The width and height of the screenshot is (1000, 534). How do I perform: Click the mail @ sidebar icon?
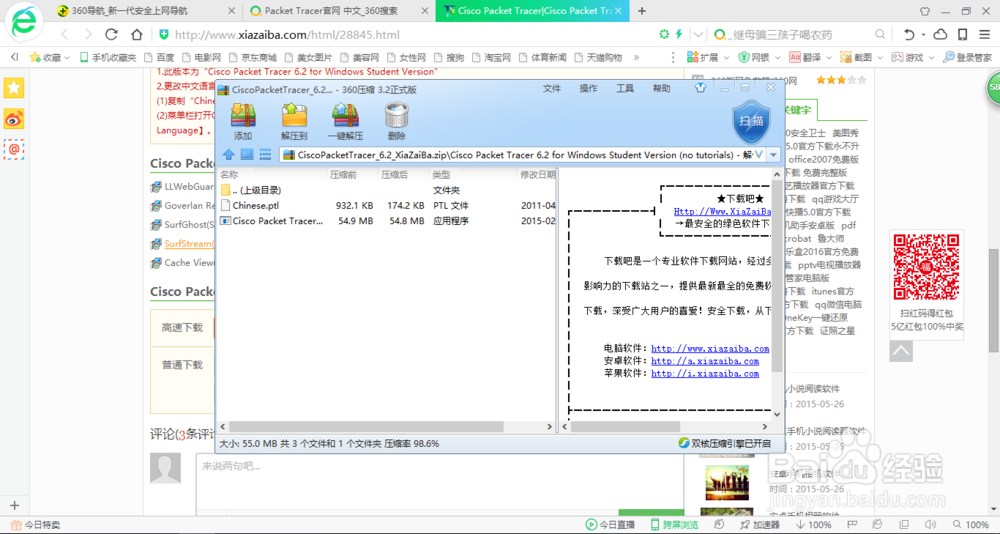tap(14, 149)
